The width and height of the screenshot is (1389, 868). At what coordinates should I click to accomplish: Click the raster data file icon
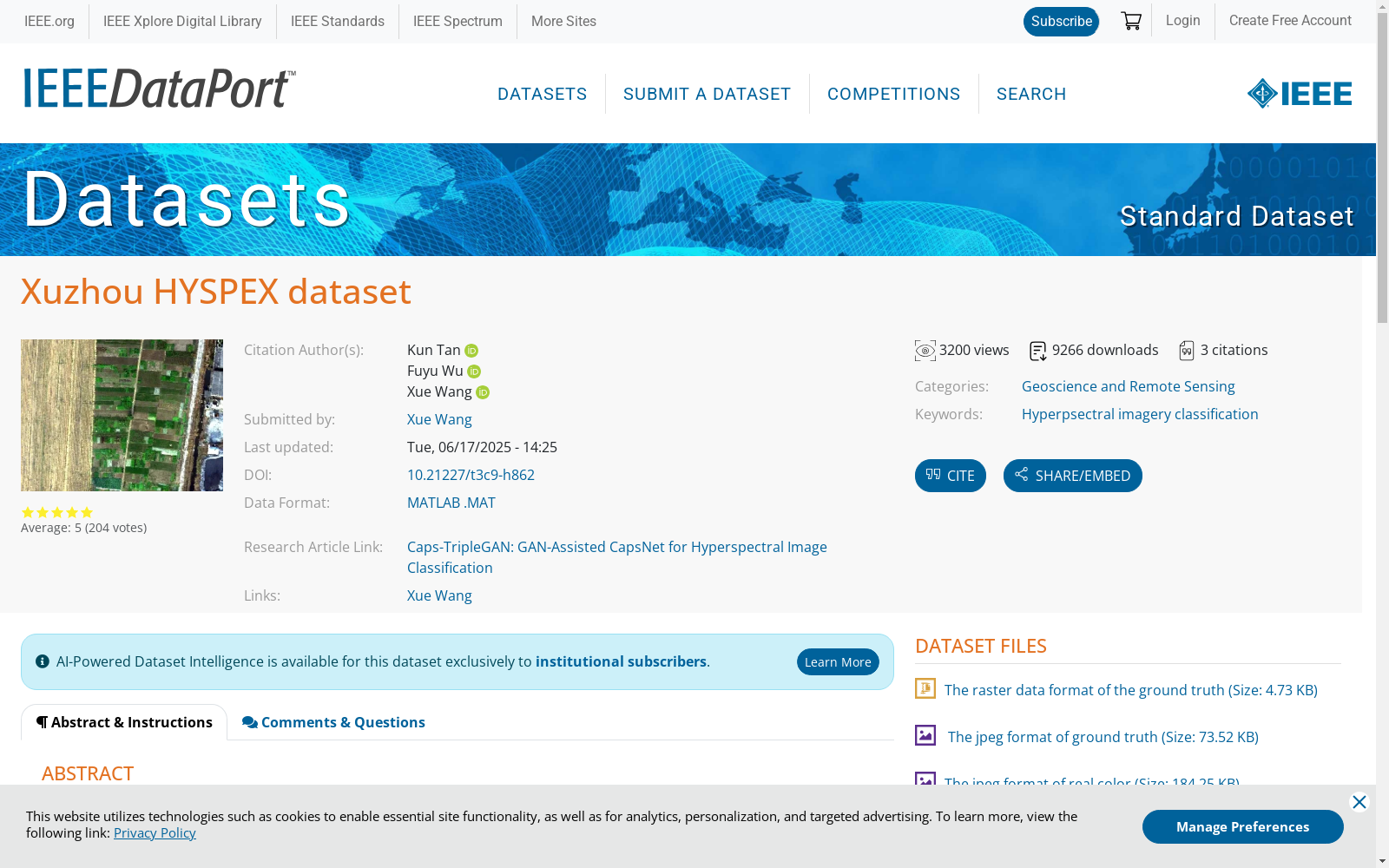[x=925, y=688]
